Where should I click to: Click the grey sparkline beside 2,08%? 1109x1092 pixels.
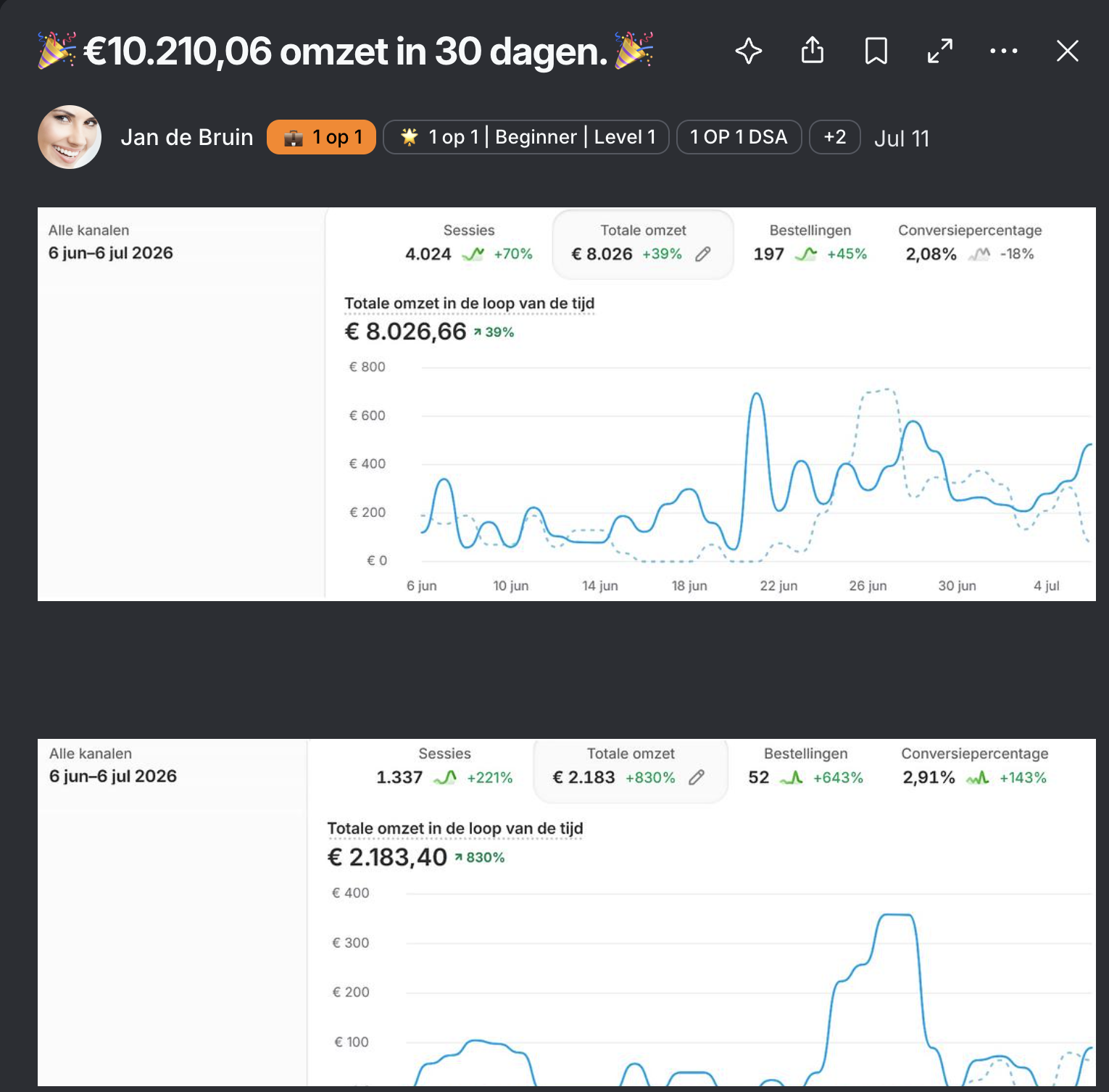(979, 254)
